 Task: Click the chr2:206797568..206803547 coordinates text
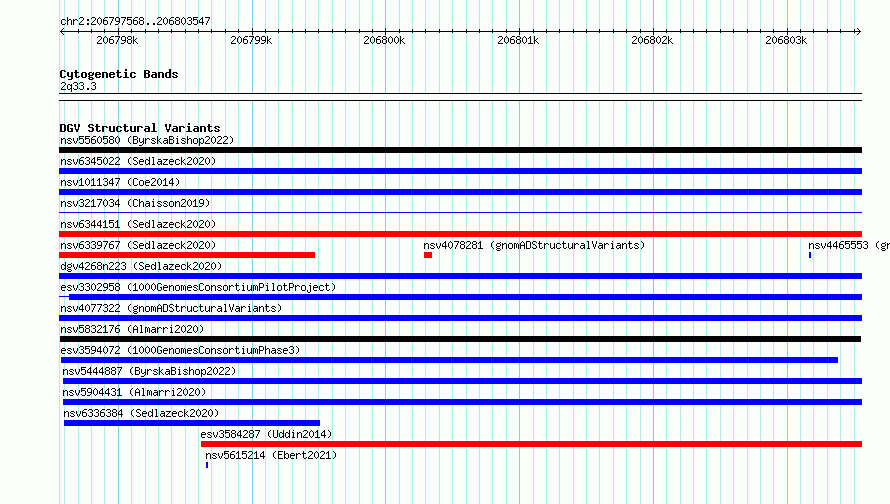point(135,21)
